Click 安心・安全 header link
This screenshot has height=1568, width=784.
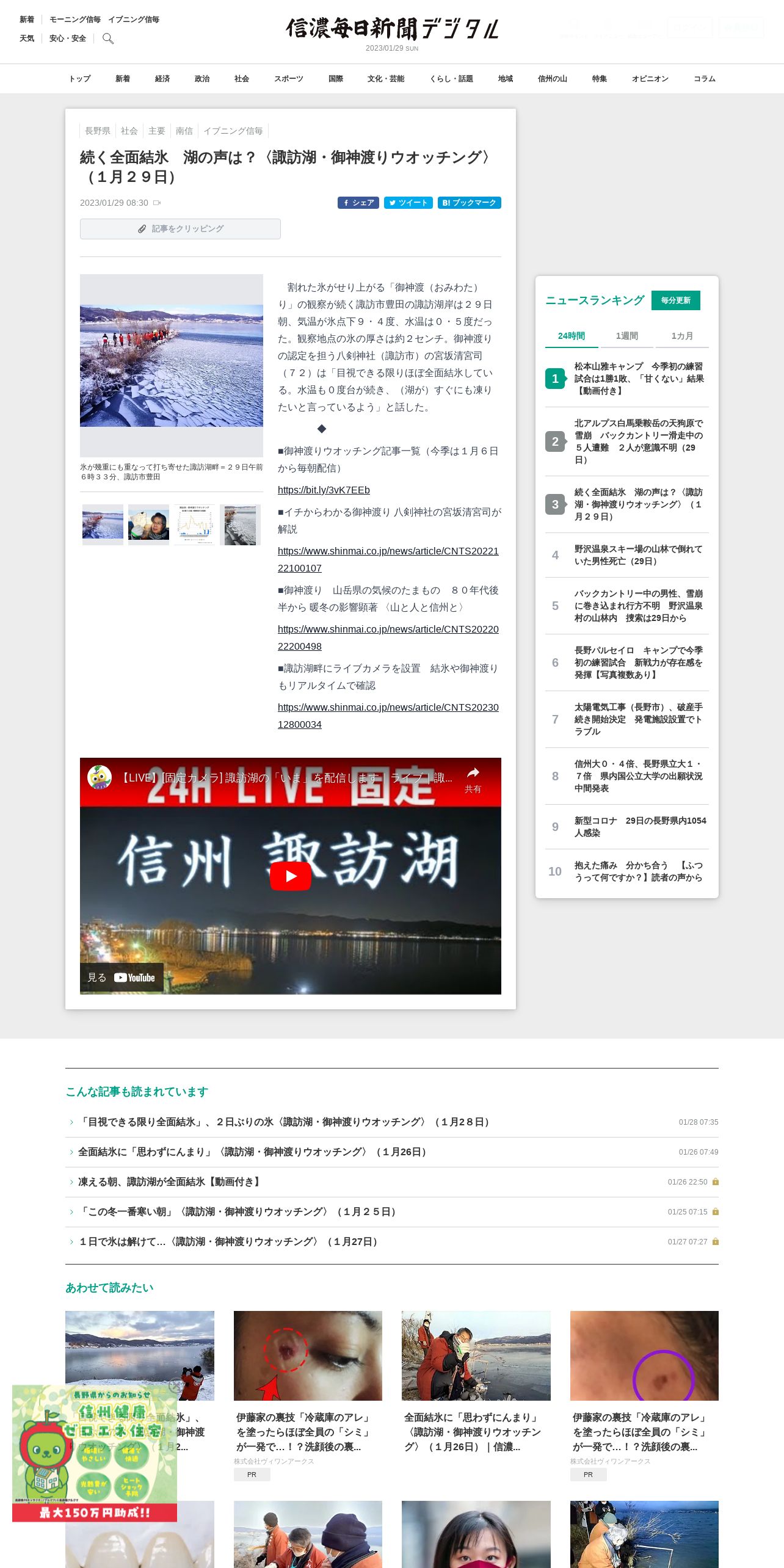pyautogui.click(x=68, y=38)
